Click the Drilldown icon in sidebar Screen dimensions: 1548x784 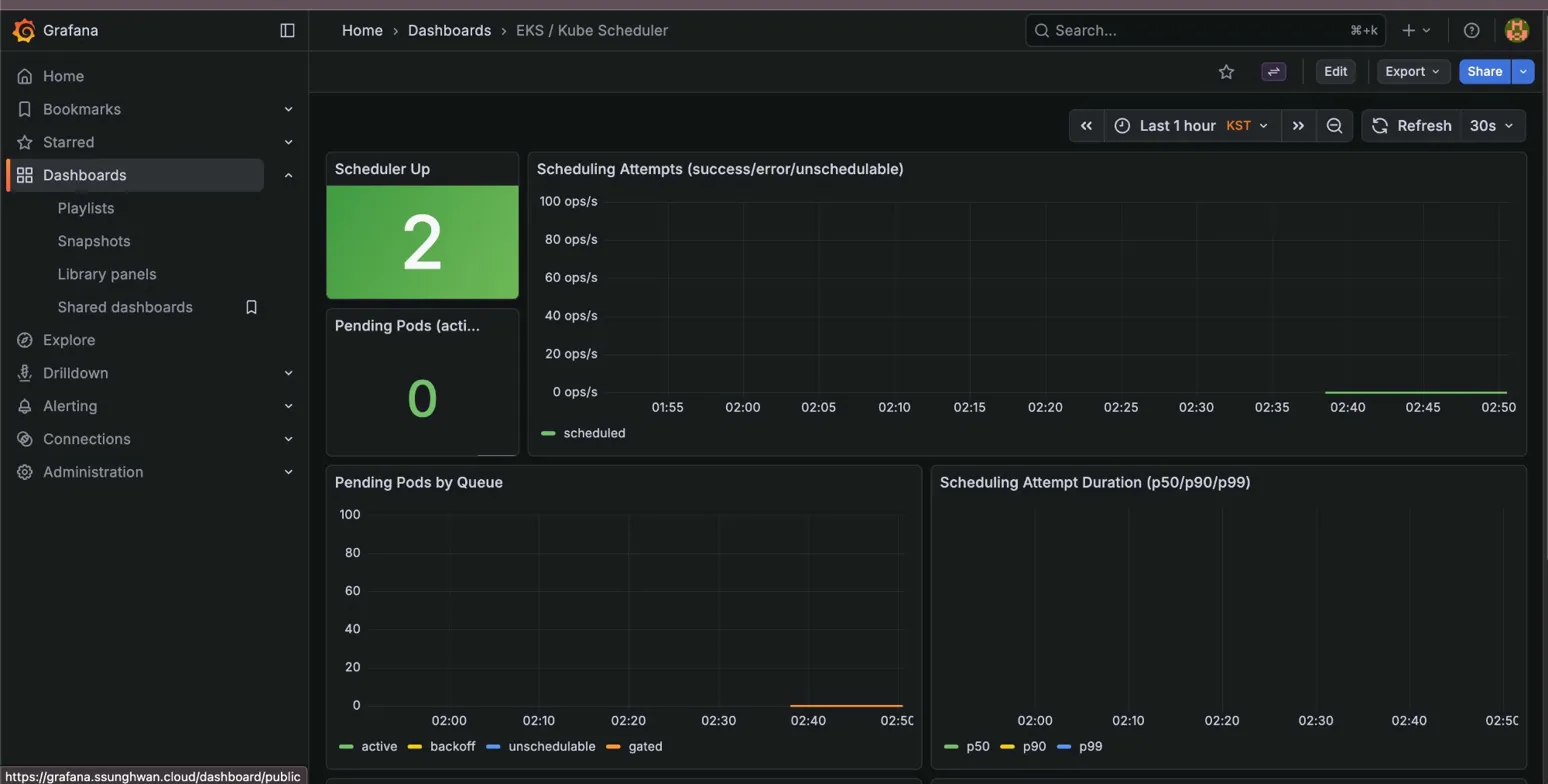click(25, 373)
